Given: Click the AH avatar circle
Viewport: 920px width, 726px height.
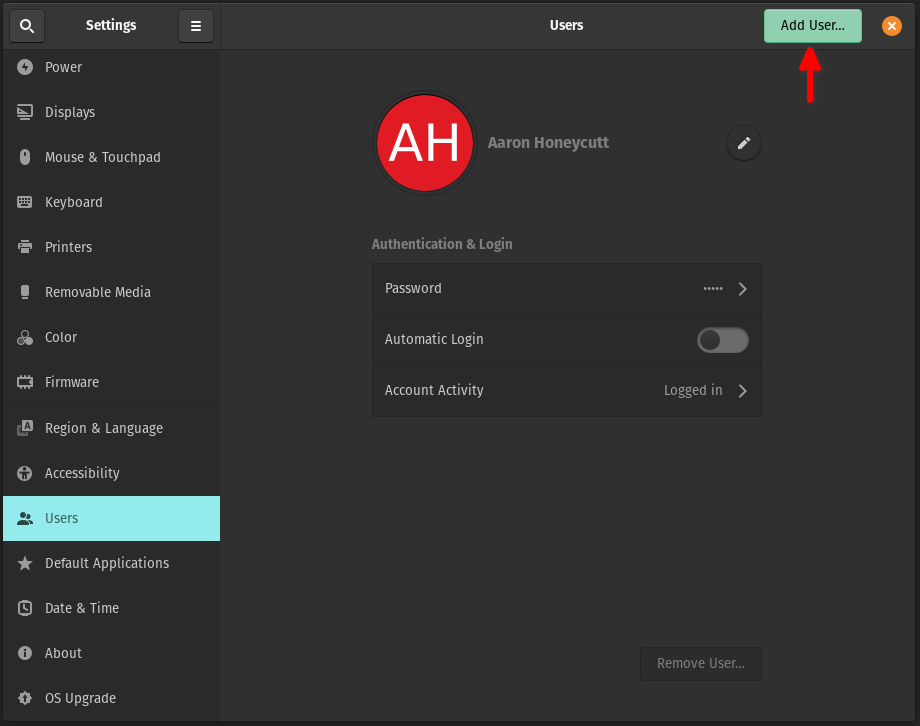Looking at the screenshot, I should click(x=424, y=142).
